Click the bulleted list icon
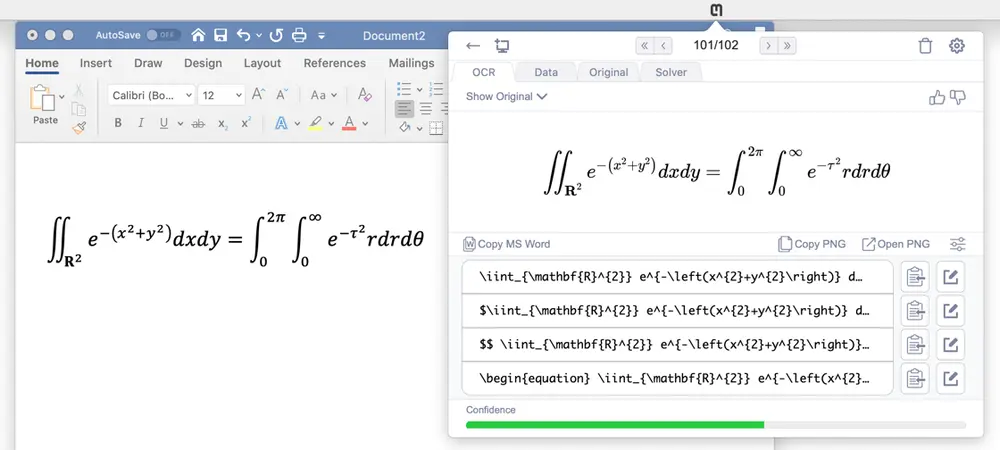Screen dimensions: 1000x450 [404, 89]
